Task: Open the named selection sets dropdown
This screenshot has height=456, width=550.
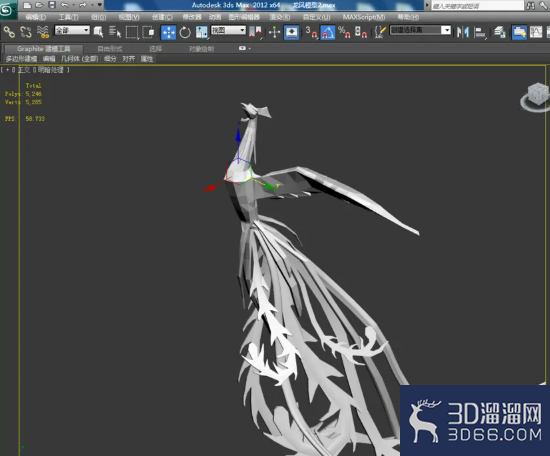Action: coord(420,30)
